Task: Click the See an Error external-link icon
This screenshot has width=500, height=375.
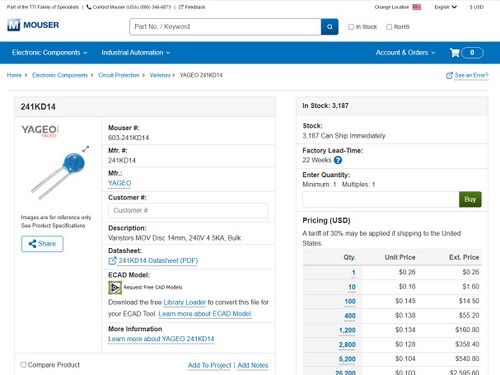Action: point(449,76)
